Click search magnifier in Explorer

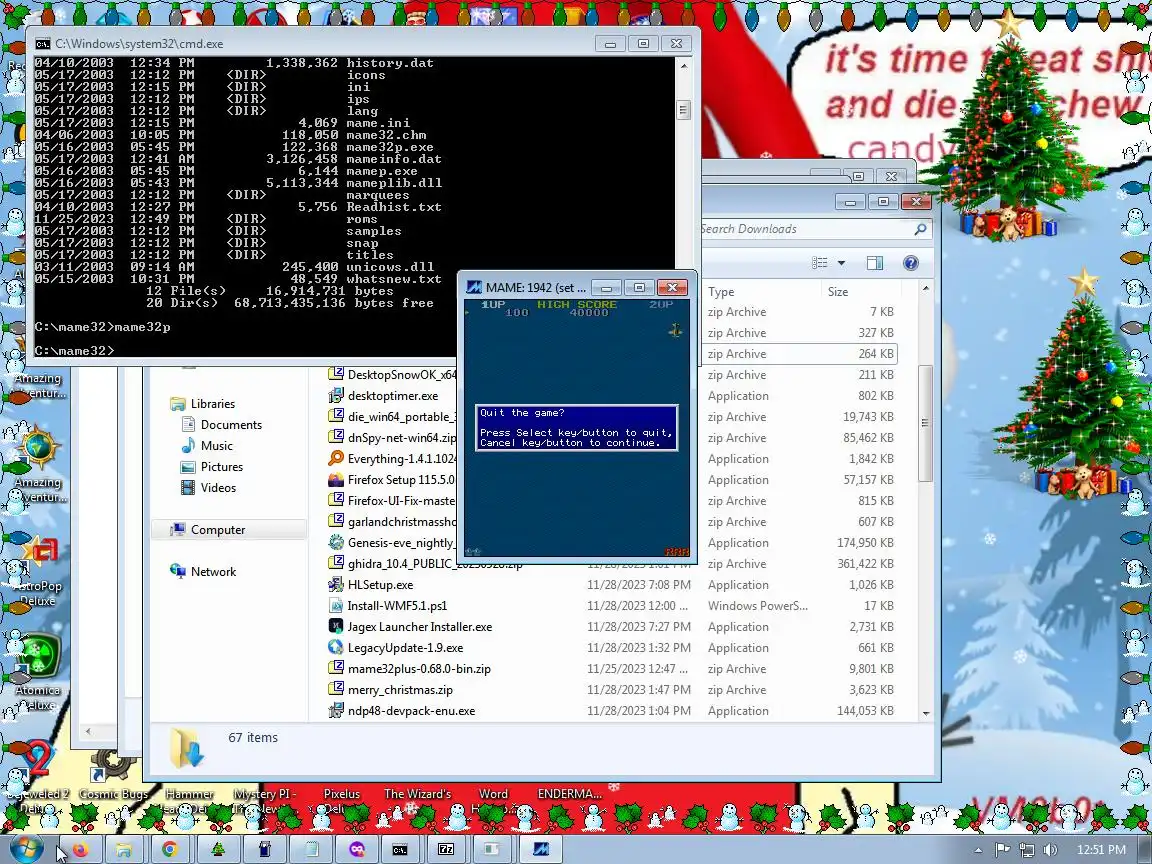coord(921,229)
